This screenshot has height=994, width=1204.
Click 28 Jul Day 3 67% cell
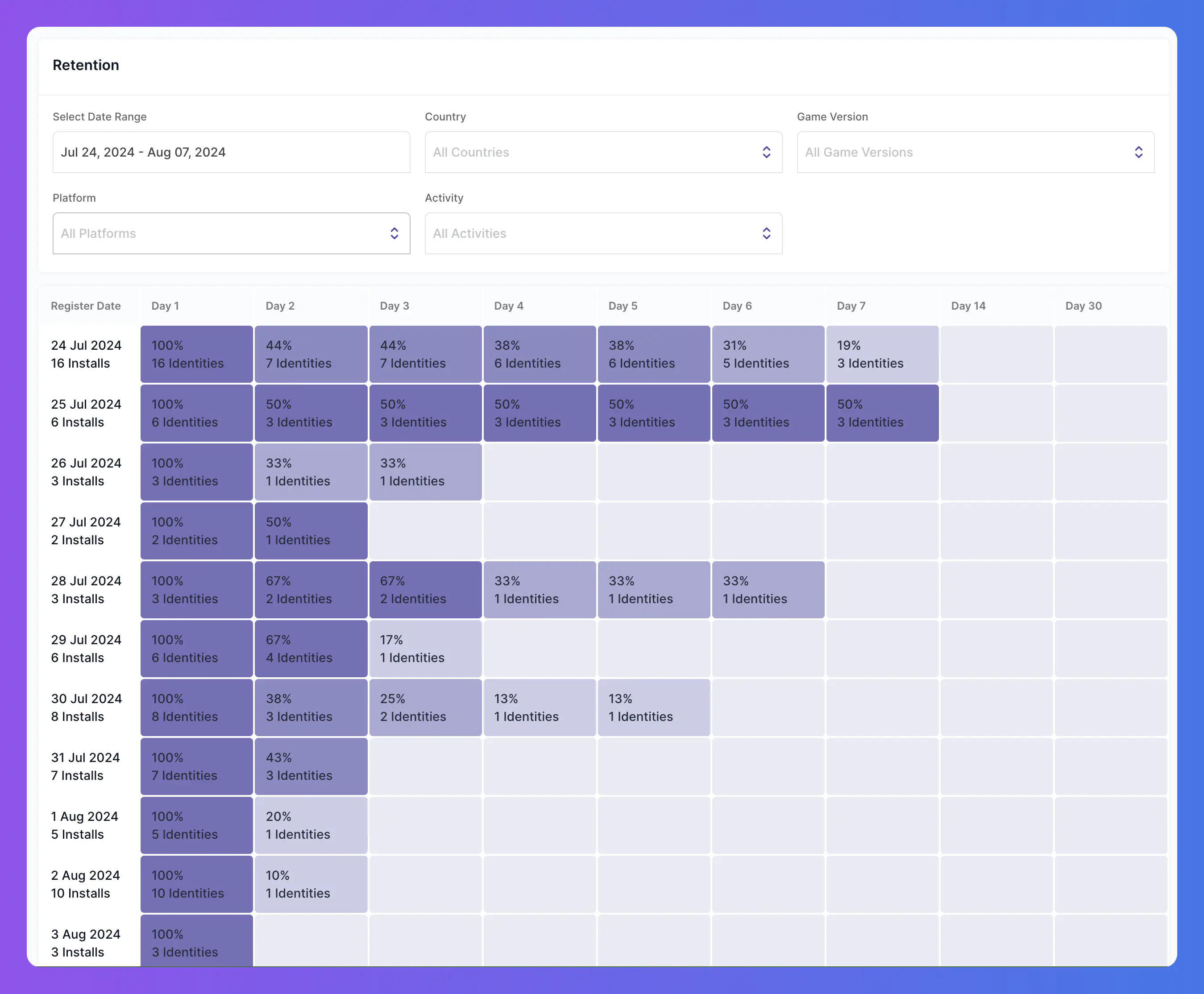(x=426, y=590)
